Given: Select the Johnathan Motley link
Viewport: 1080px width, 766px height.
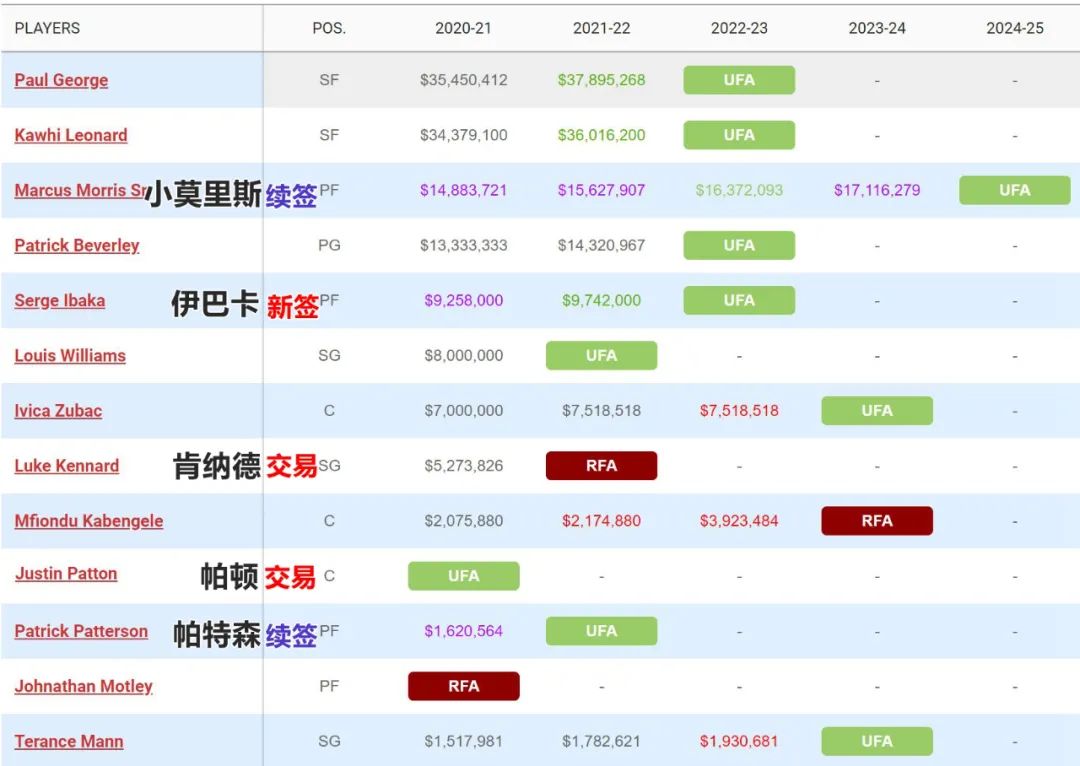Looking at the screenshot, I should 83,686.
